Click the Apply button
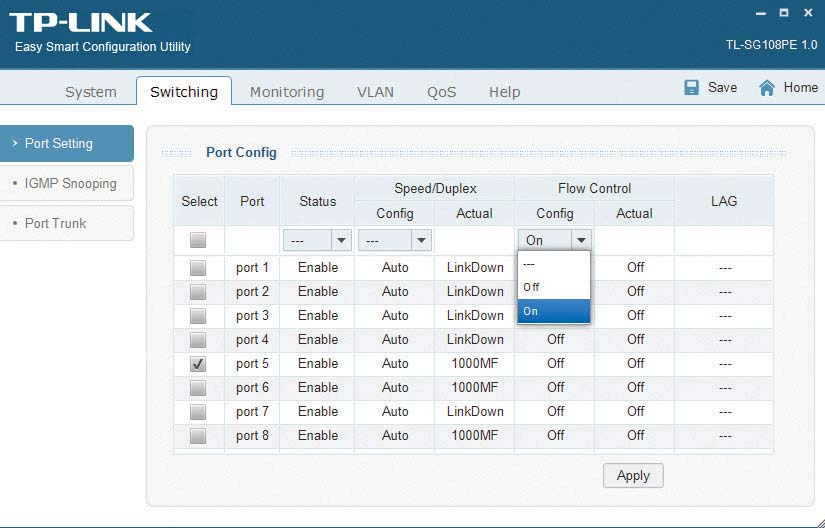This screenshot has width=825, height=528. (x=633, y=475)
